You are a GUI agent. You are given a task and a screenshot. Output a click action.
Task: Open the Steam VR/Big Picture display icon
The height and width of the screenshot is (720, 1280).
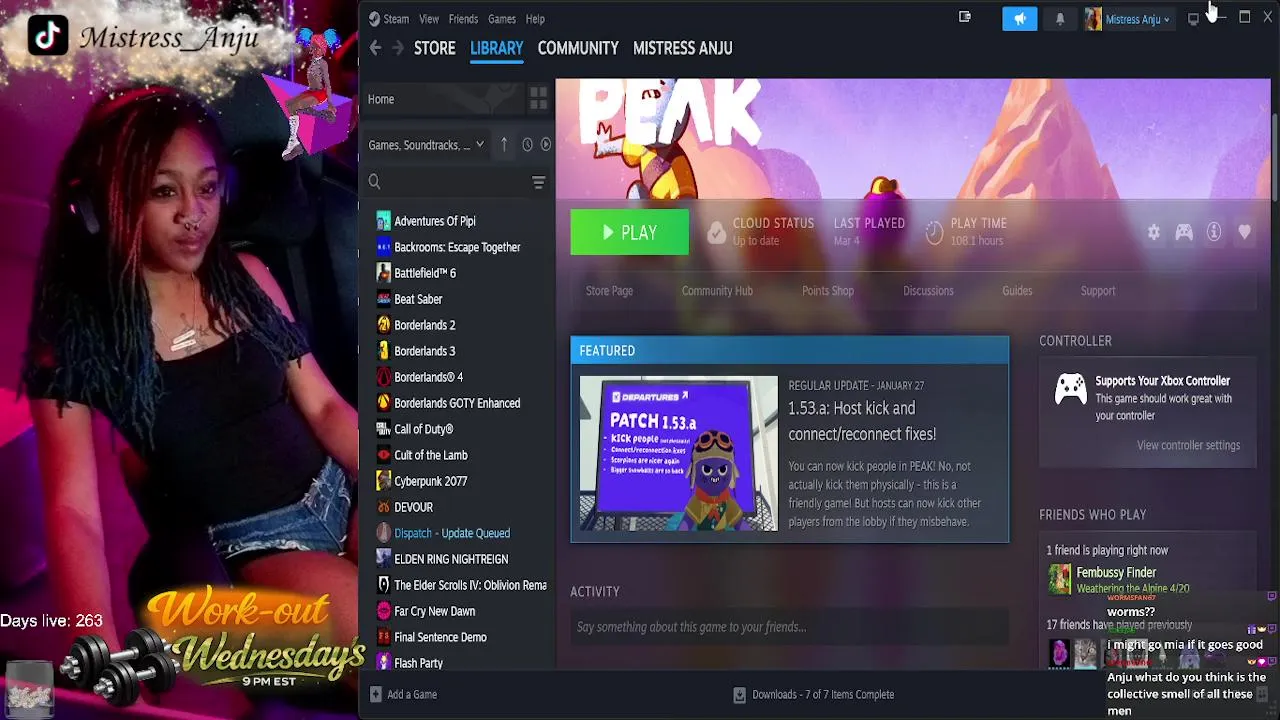(1193, 19)
